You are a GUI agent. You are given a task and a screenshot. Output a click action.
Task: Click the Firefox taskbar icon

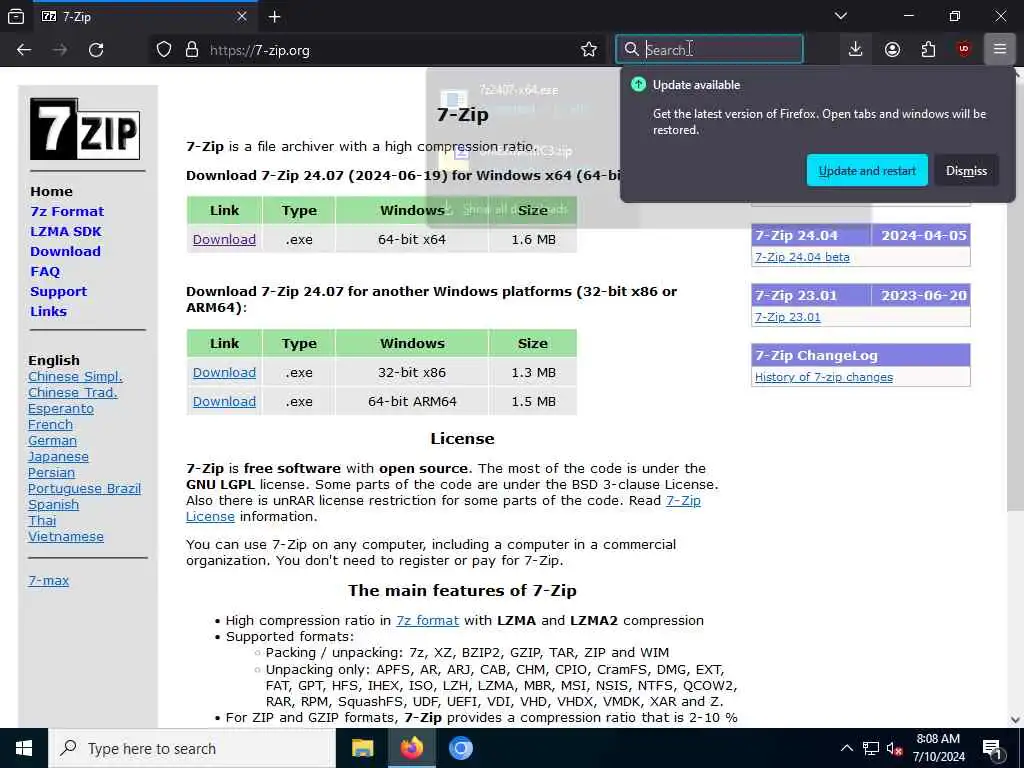[411, 748]
